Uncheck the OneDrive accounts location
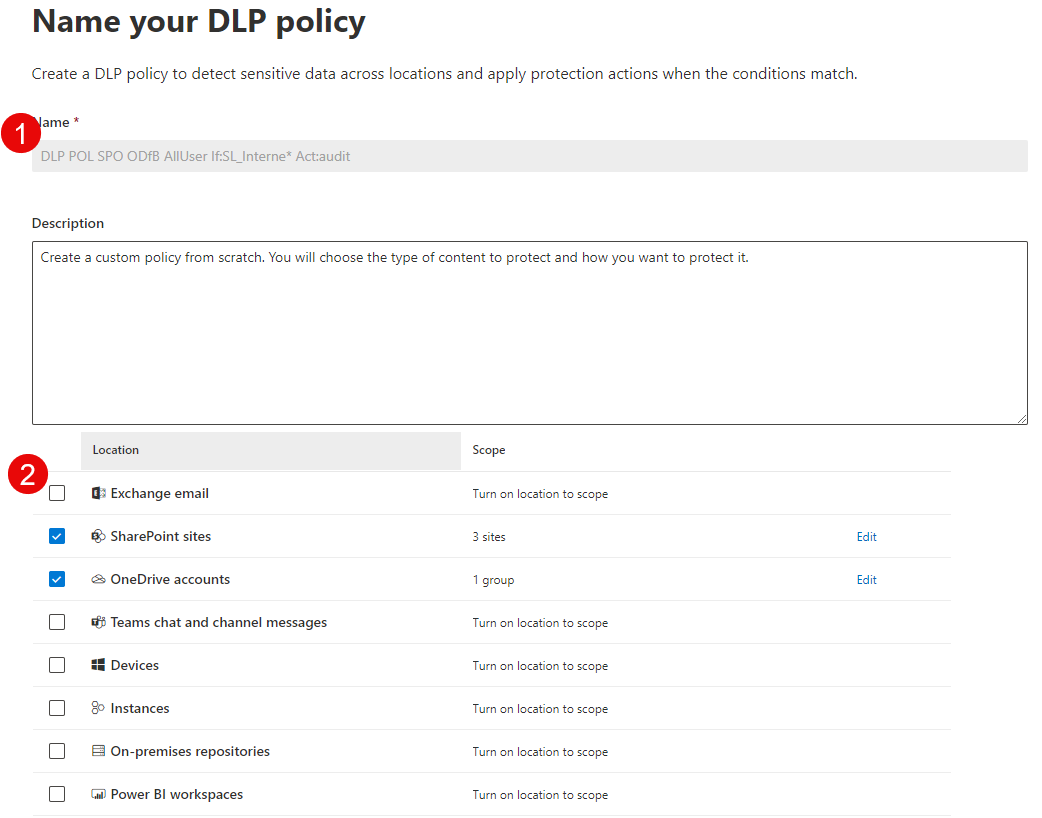The width and height of the screenshot is (1042, 818). [57, 579]
